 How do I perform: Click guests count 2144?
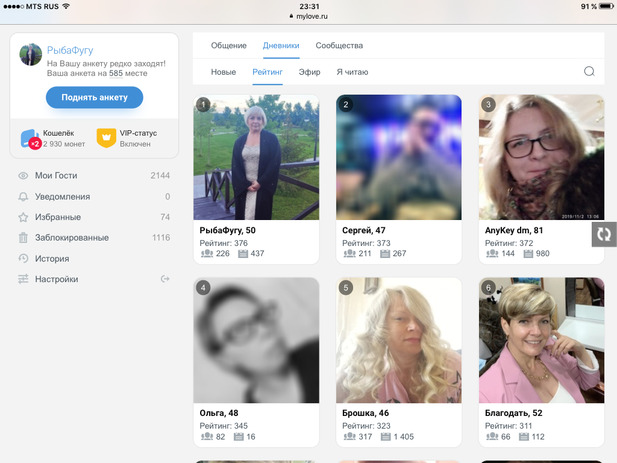coord(160,175)
